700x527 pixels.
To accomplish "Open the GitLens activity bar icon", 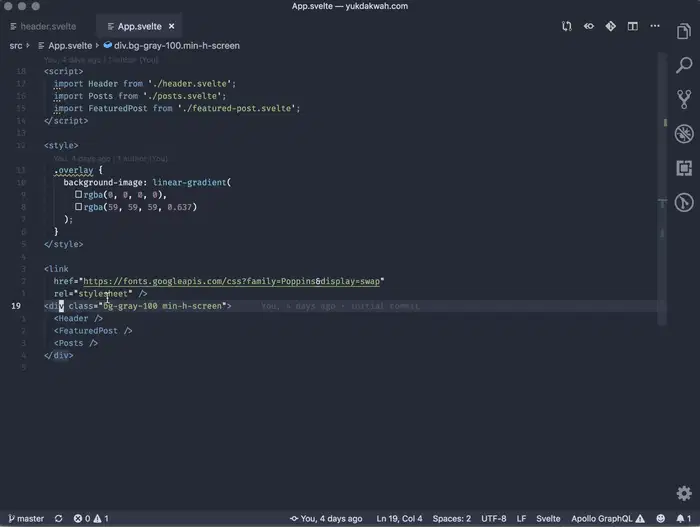I will (683, 202).
